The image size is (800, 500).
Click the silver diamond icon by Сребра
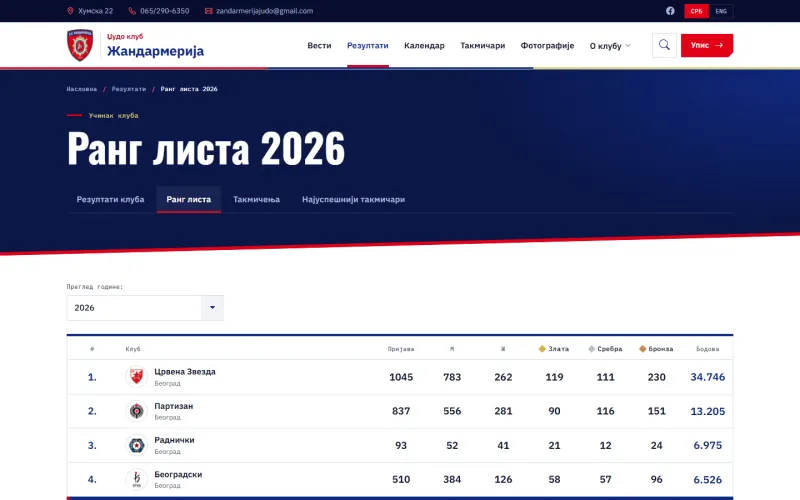point(591,349)
